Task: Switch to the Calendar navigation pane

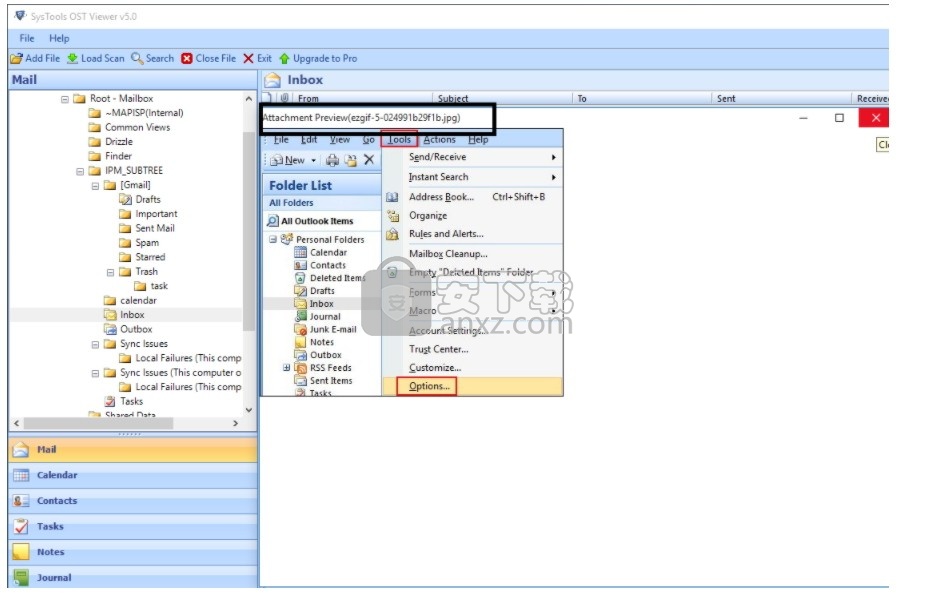Action: [133, 475]
